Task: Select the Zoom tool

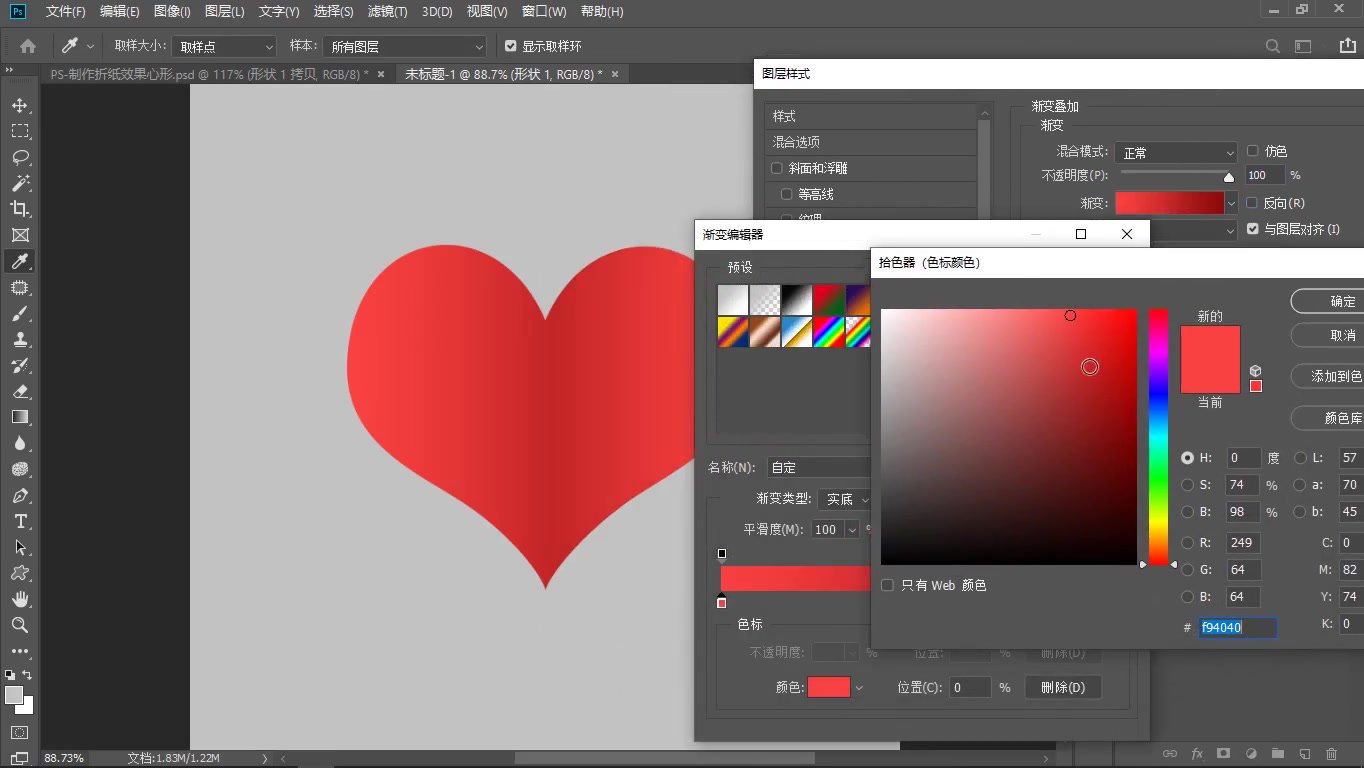Action: [20, 625]
